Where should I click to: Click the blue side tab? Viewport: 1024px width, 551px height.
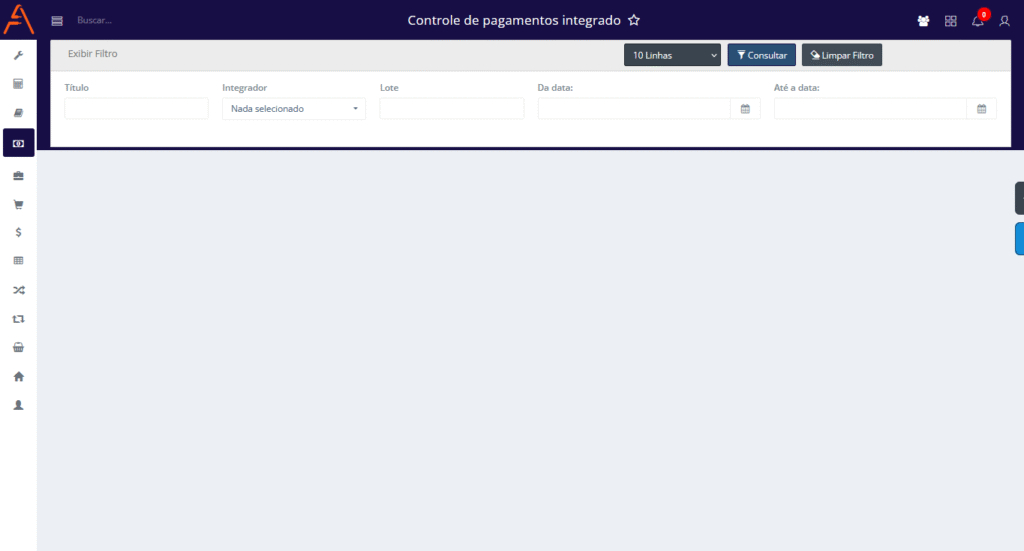click(x=1019, y=238)
